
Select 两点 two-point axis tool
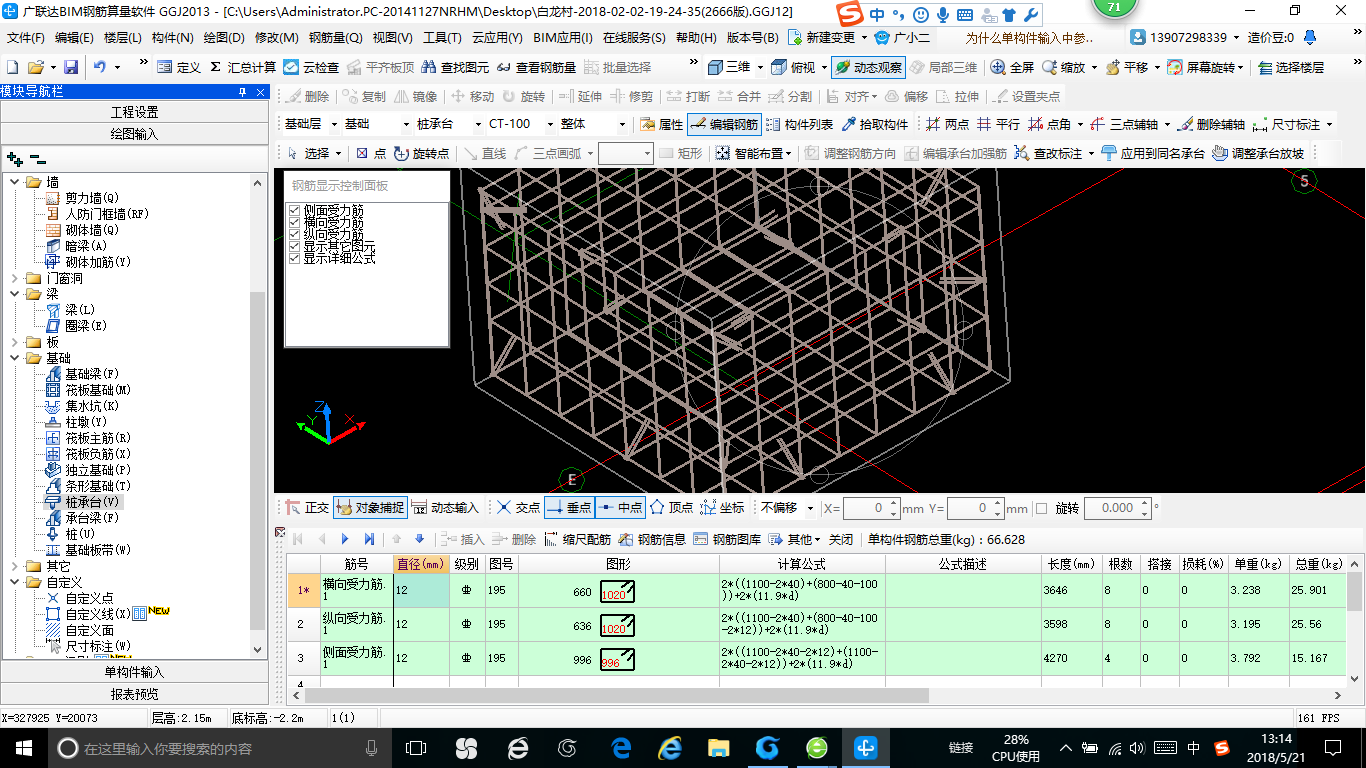(x=947, y=124)
